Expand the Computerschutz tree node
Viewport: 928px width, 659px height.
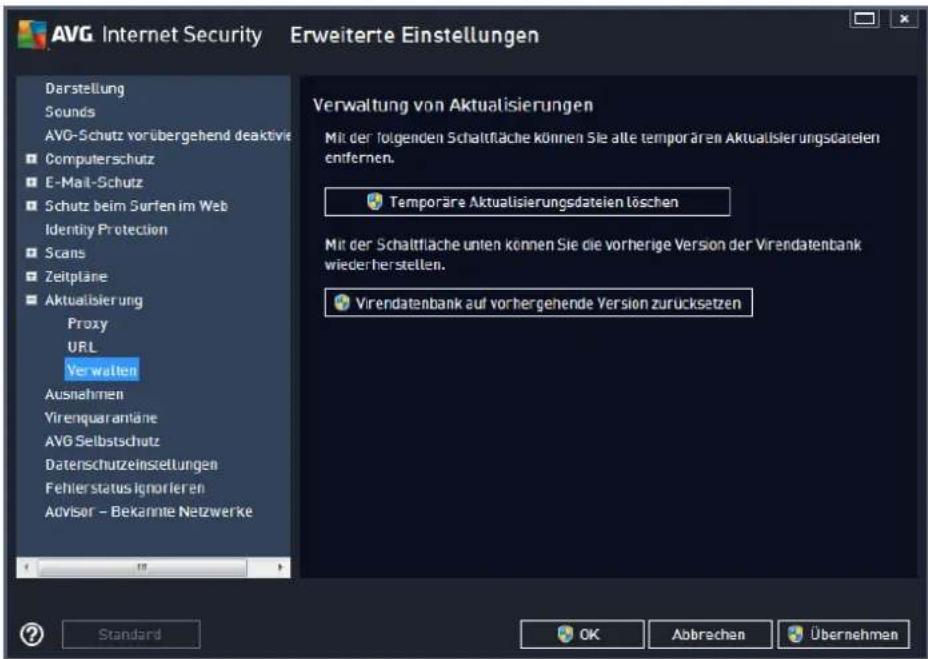pyautogui.click(x=31, y=159)
